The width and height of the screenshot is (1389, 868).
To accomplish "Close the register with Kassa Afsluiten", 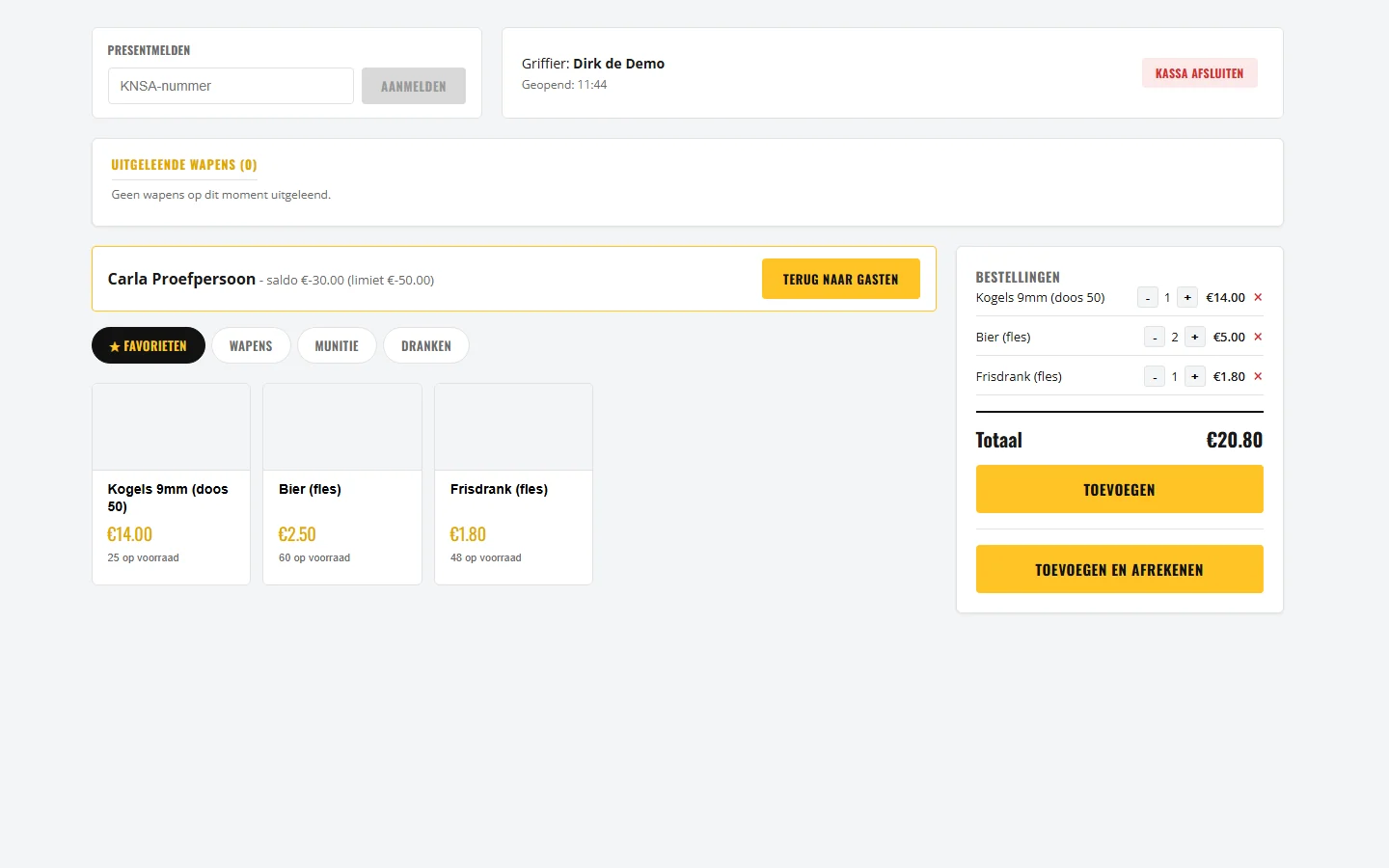I will tap(1200, 73).
